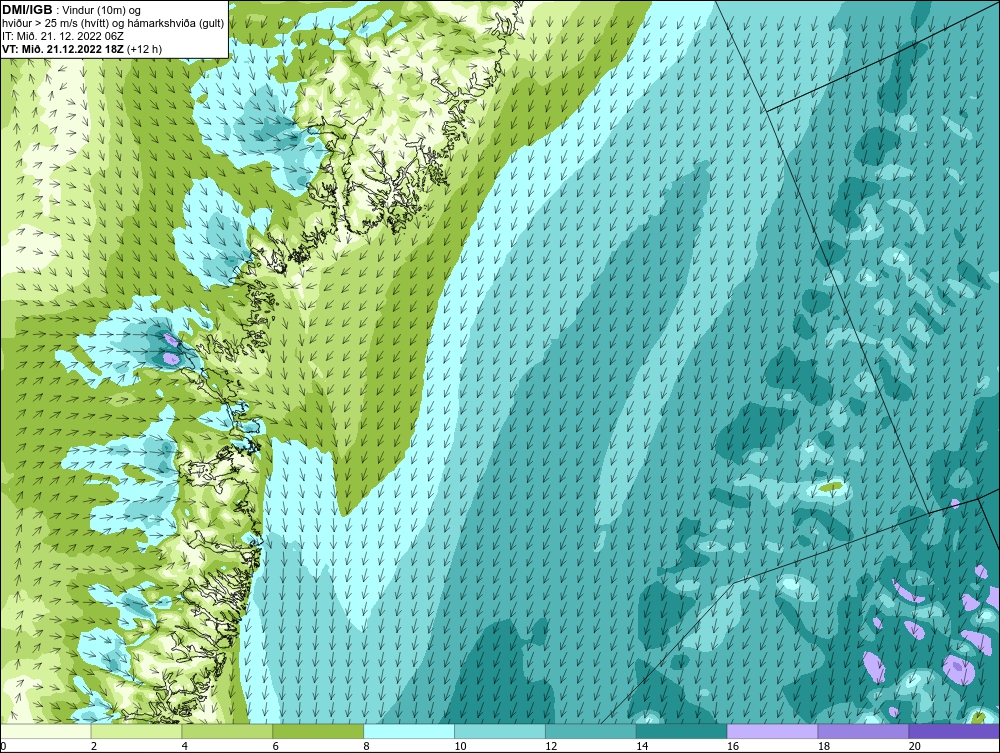The image size is (1000, 753).
Task: Click the 10–12 m/s light teal swatch
Action: point(500,731)
